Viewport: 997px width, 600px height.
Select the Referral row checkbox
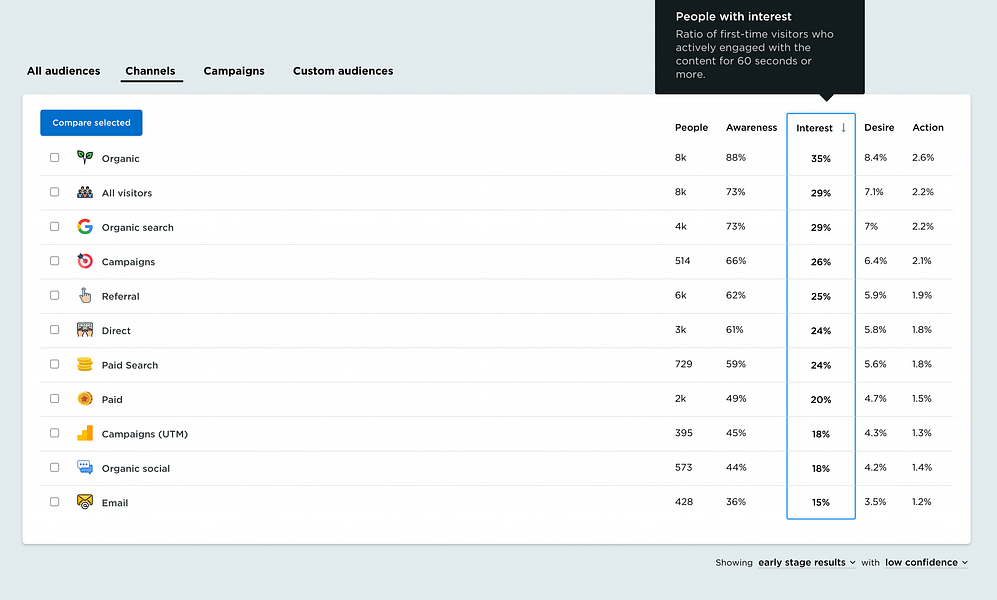[55, 296]
